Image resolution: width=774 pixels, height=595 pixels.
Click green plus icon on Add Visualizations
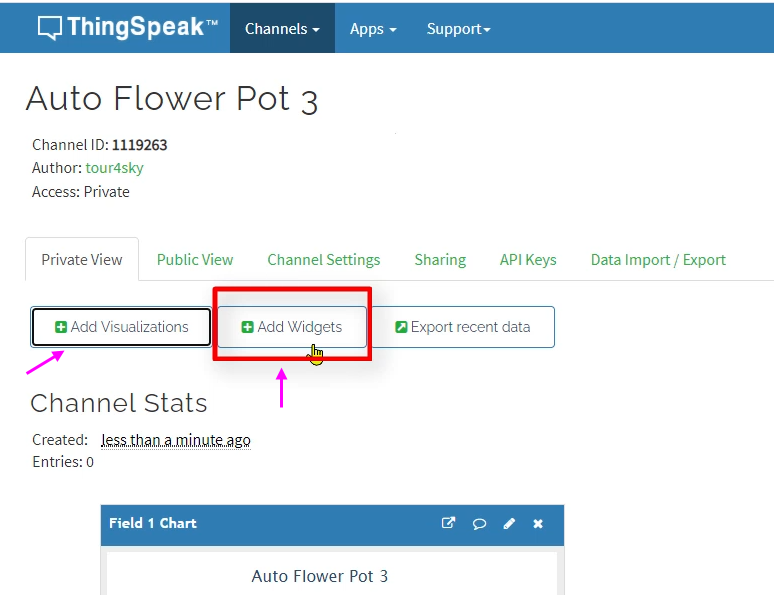pyautogui.click(x=61, y=327)
